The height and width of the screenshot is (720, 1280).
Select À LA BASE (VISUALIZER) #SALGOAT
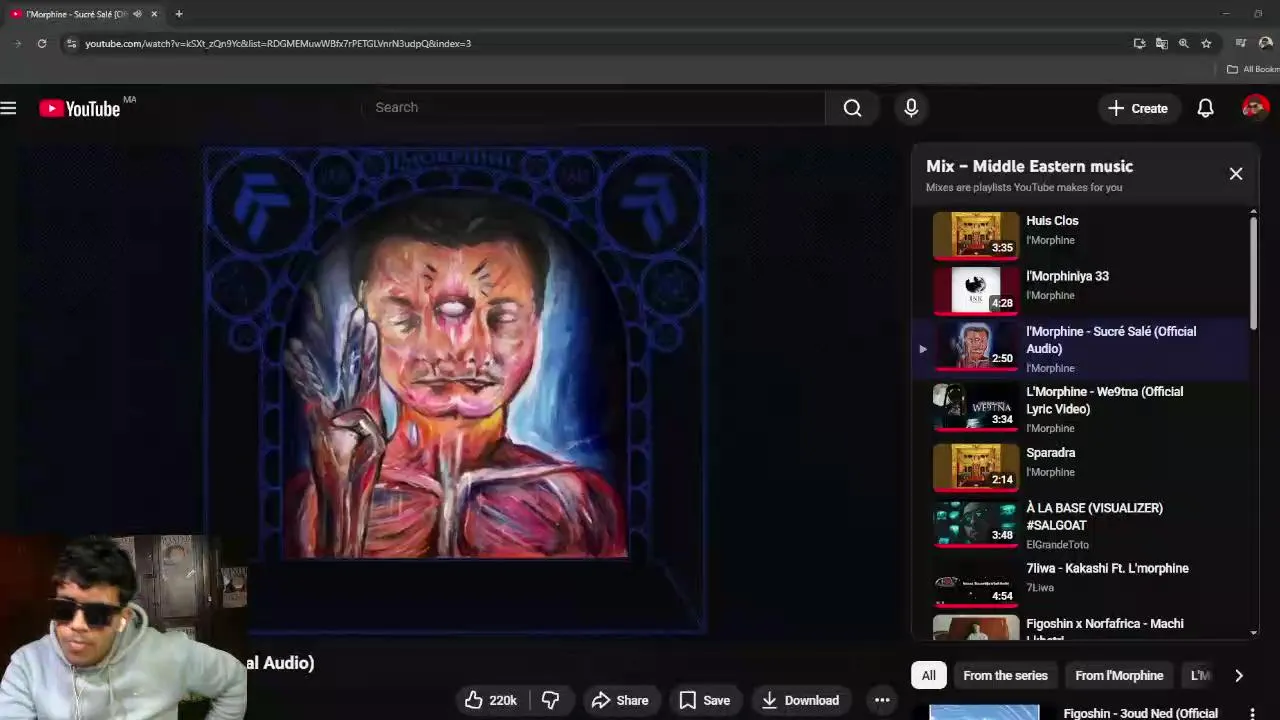coord(1082,525)
